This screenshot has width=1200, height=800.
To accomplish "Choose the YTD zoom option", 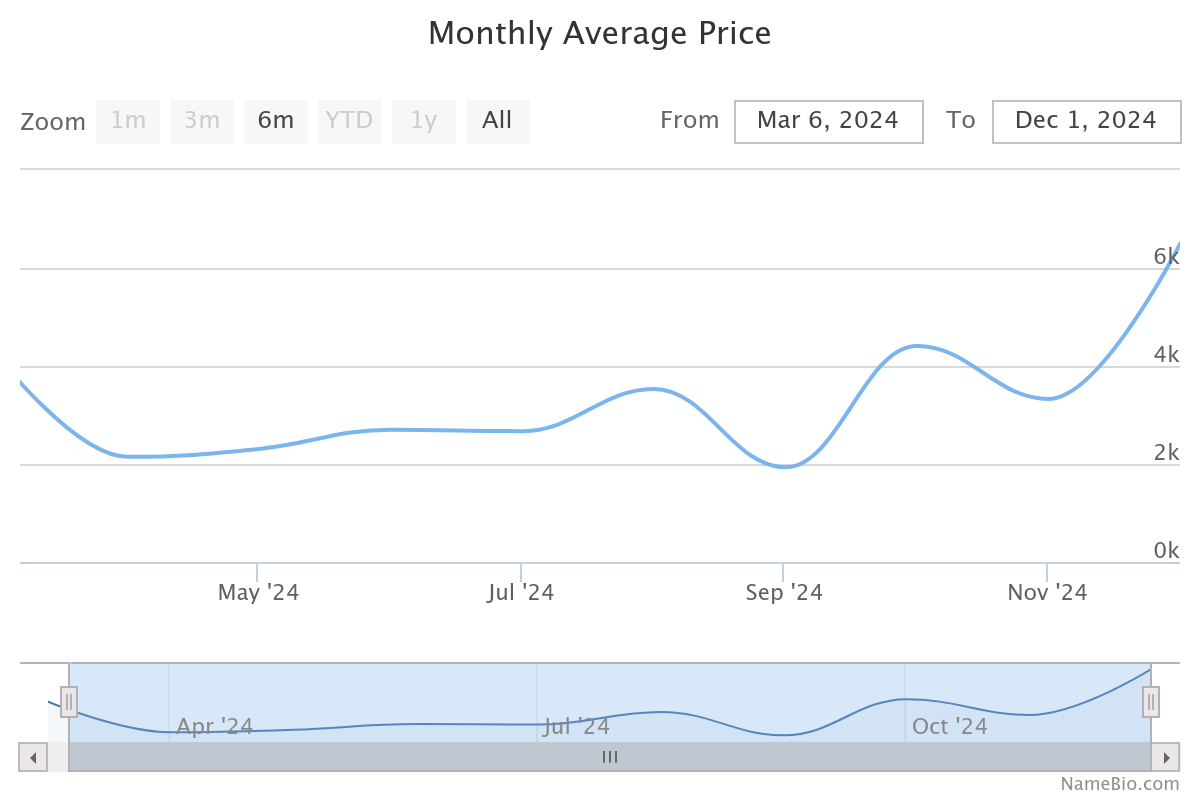I will pyautogui.click(x=350, y=121).
